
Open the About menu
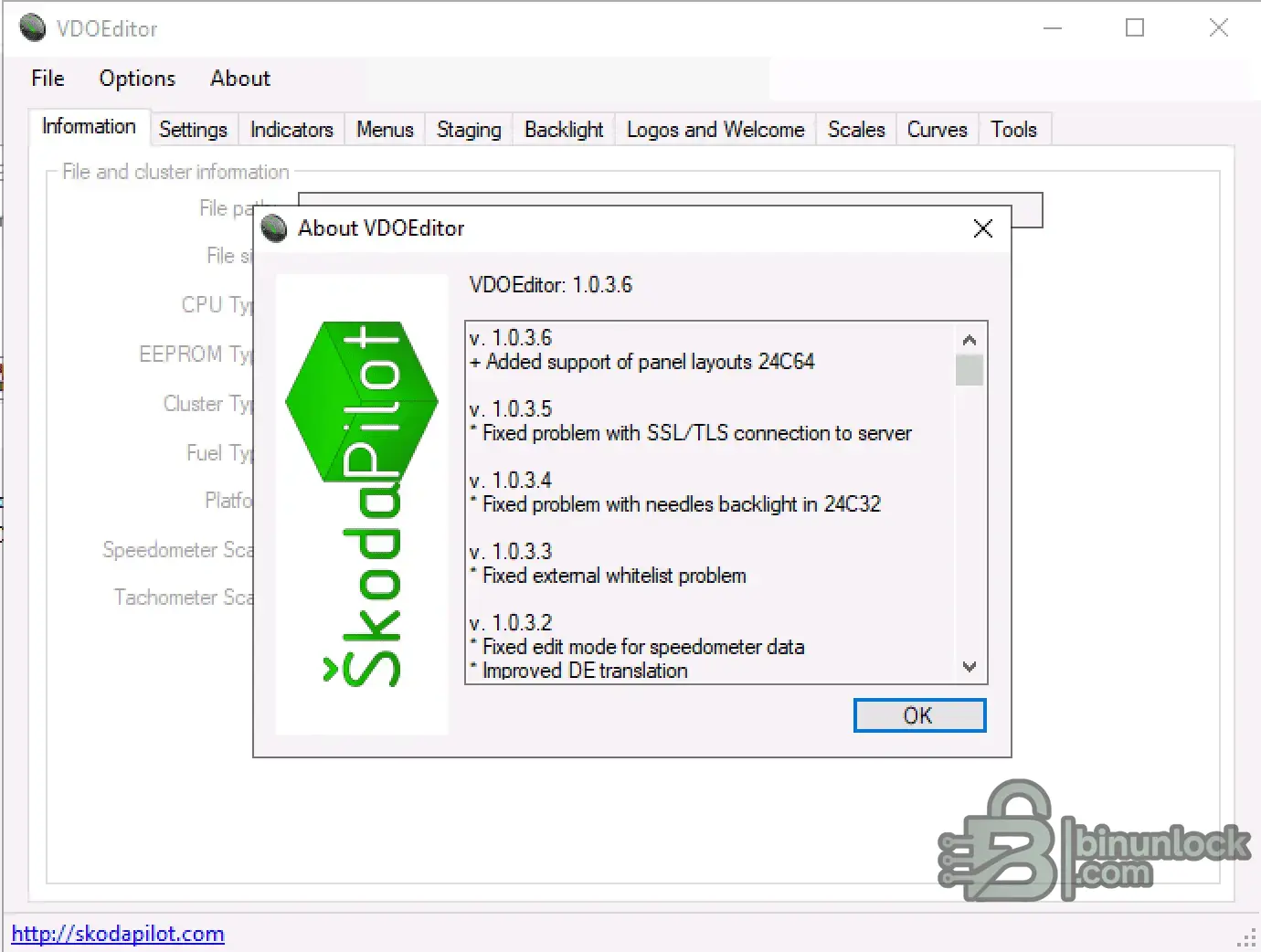click(240, 79)
